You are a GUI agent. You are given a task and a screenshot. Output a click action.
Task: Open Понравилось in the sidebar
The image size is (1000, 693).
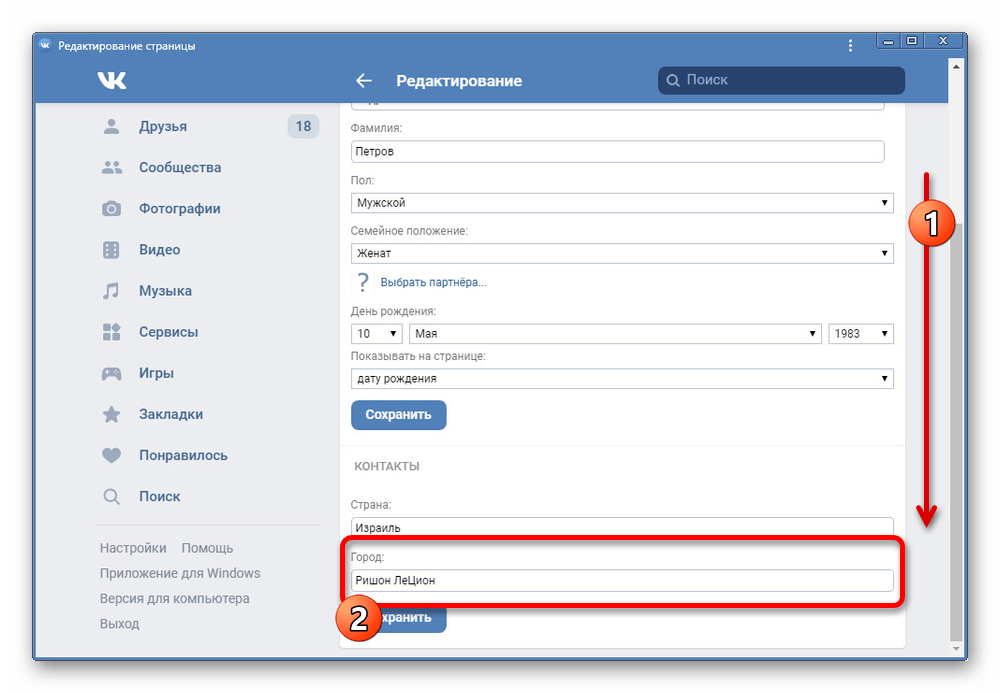coord(183,455)
